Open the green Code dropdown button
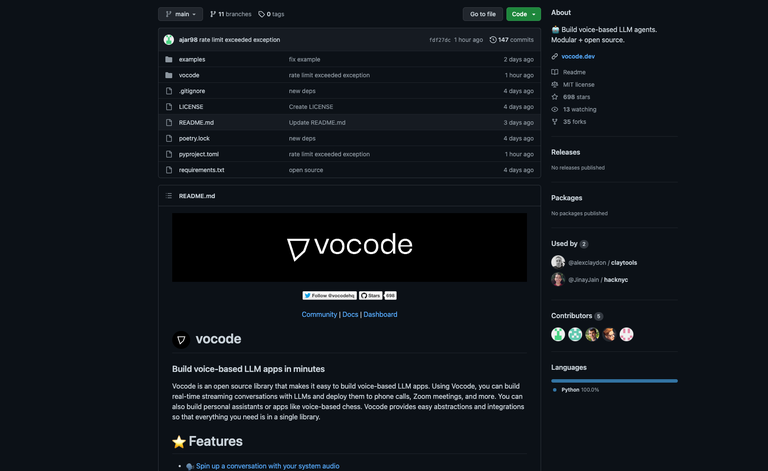 click(523, 14)
